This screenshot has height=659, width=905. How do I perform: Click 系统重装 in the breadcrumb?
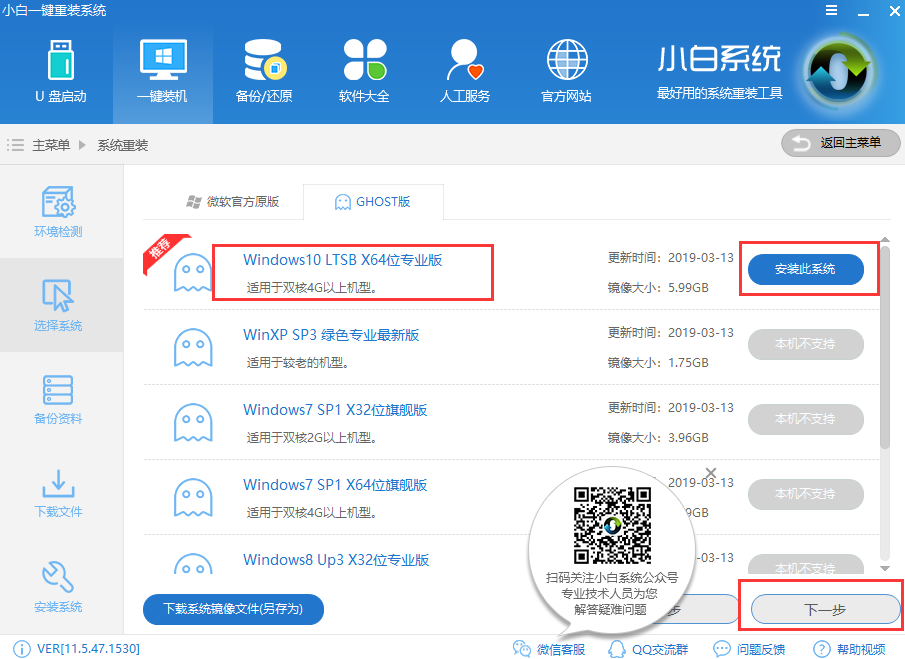point(122,145)
